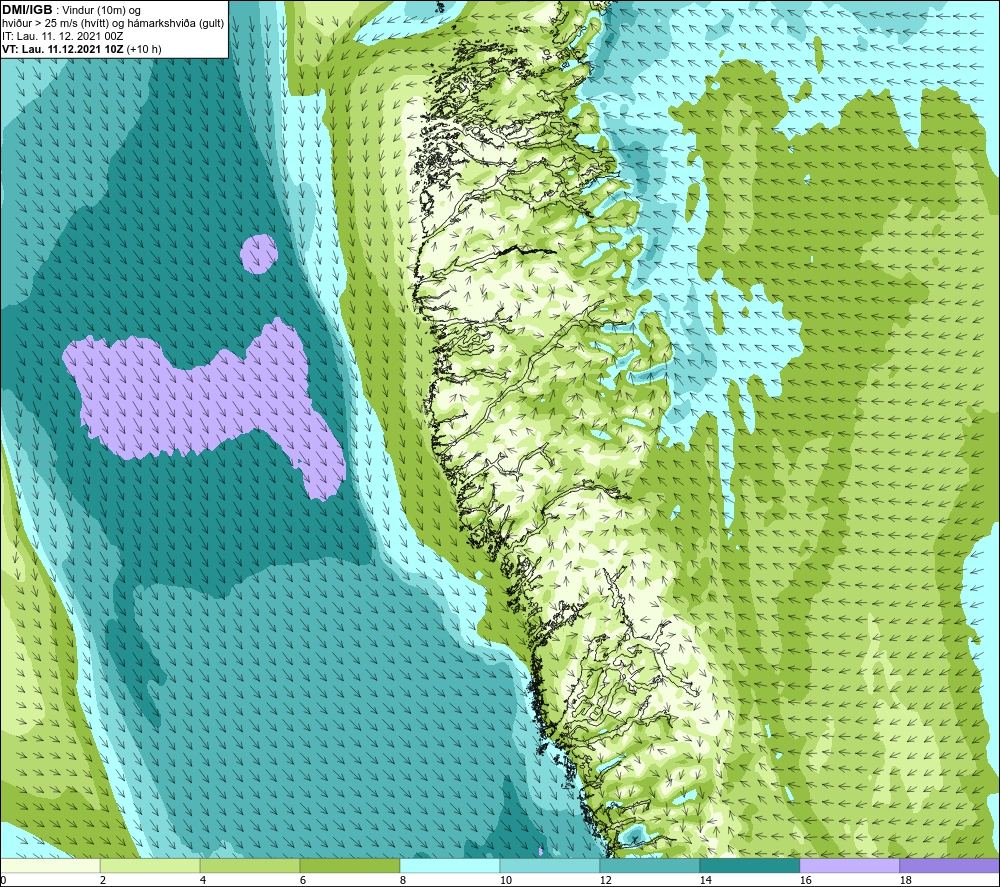Click the legend label "16"

click(805, 880)
